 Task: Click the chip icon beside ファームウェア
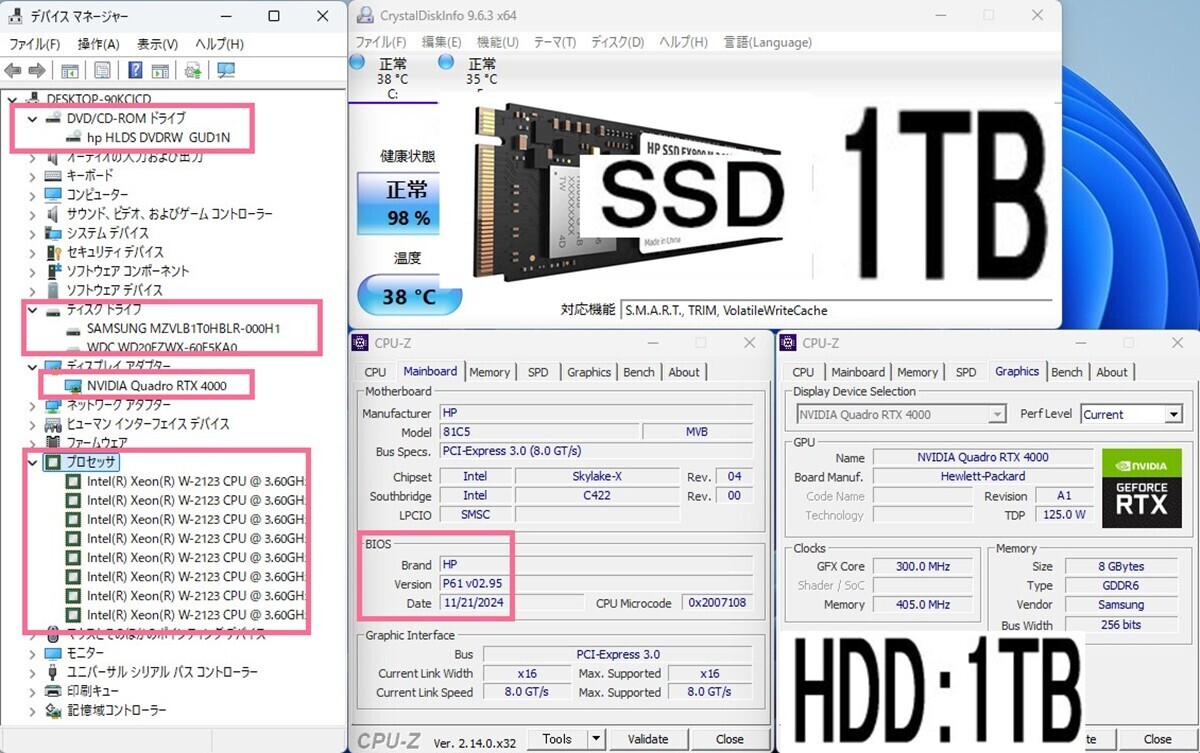point(54,442)
